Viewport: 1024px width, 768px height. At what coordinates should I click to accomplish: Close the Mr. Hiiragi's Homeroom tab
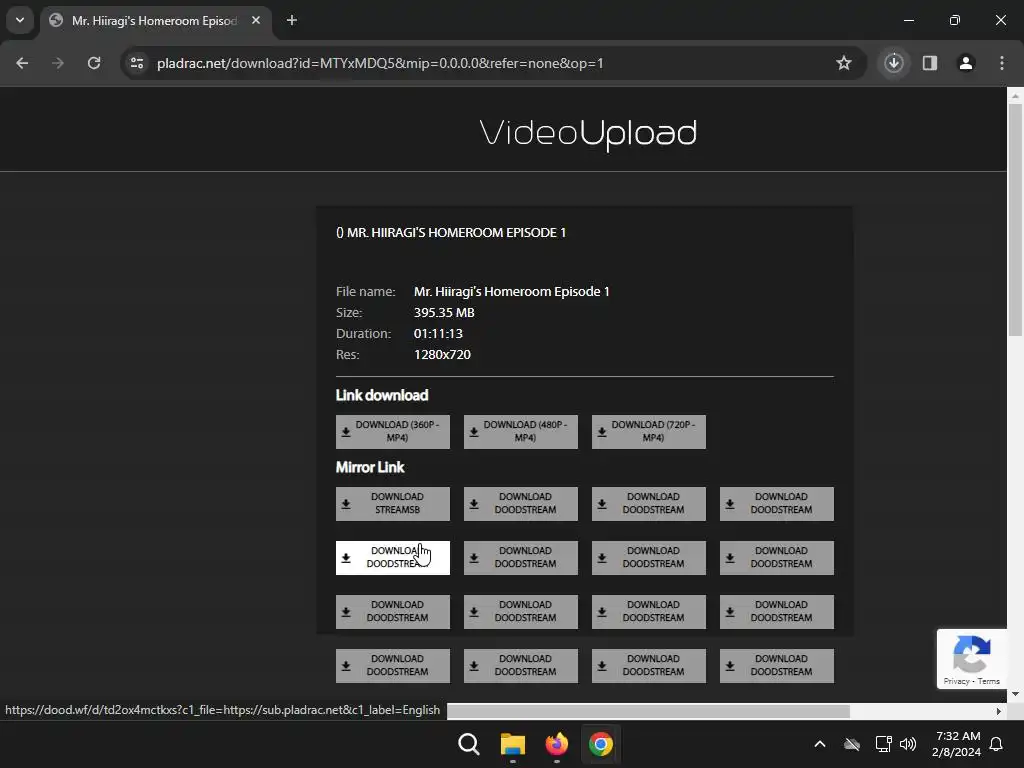(256, 21)
